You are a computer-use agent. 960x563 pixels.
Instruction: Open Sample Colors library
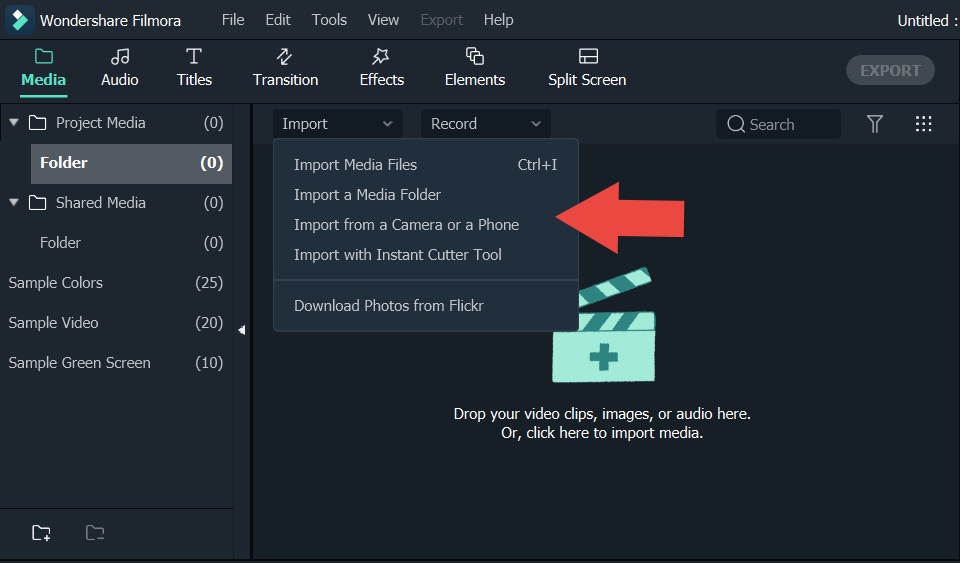tap(116, 283)
